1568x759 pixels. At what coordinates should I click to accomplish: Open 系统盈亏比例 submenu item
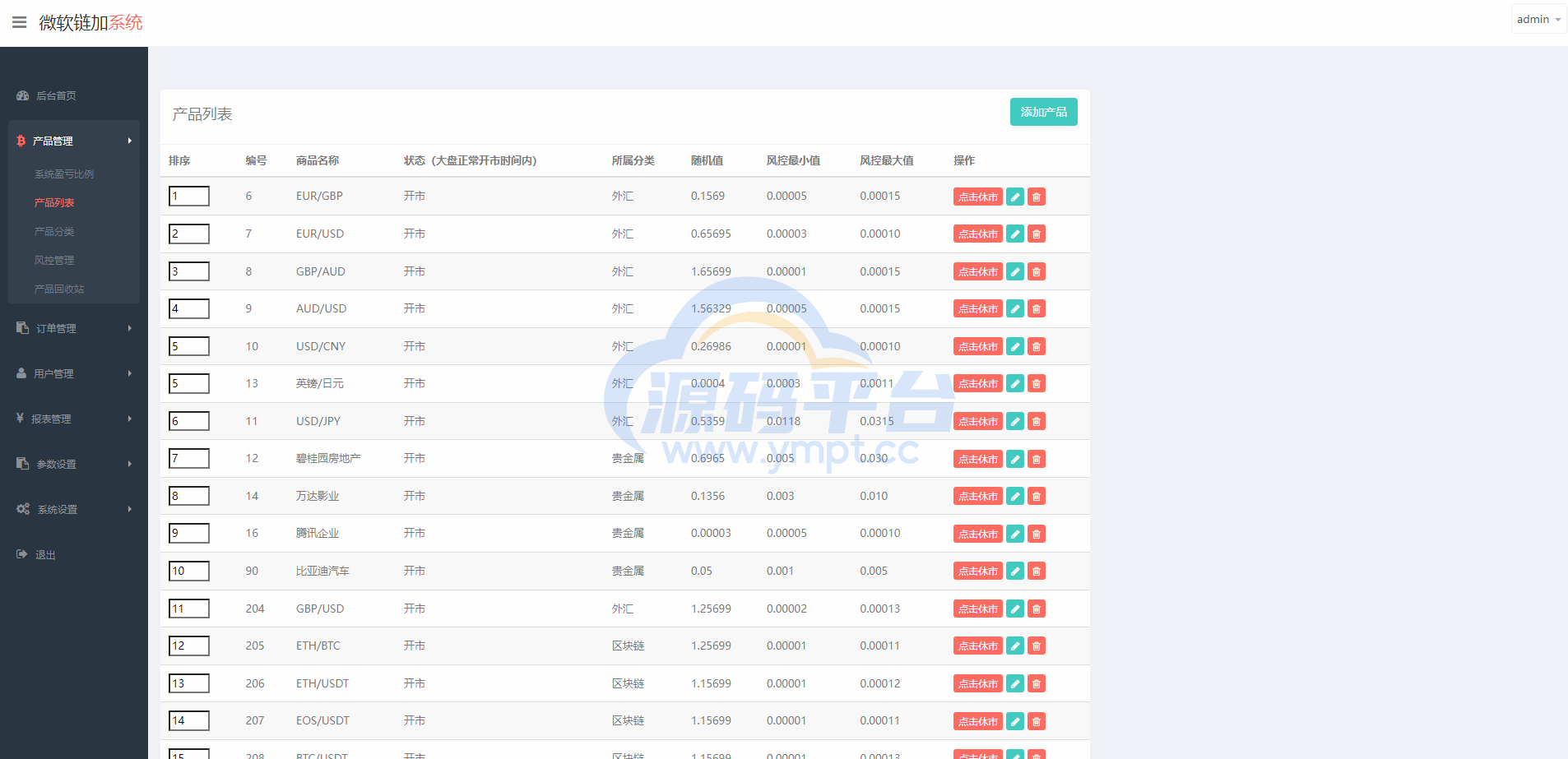tap(64, 174)
